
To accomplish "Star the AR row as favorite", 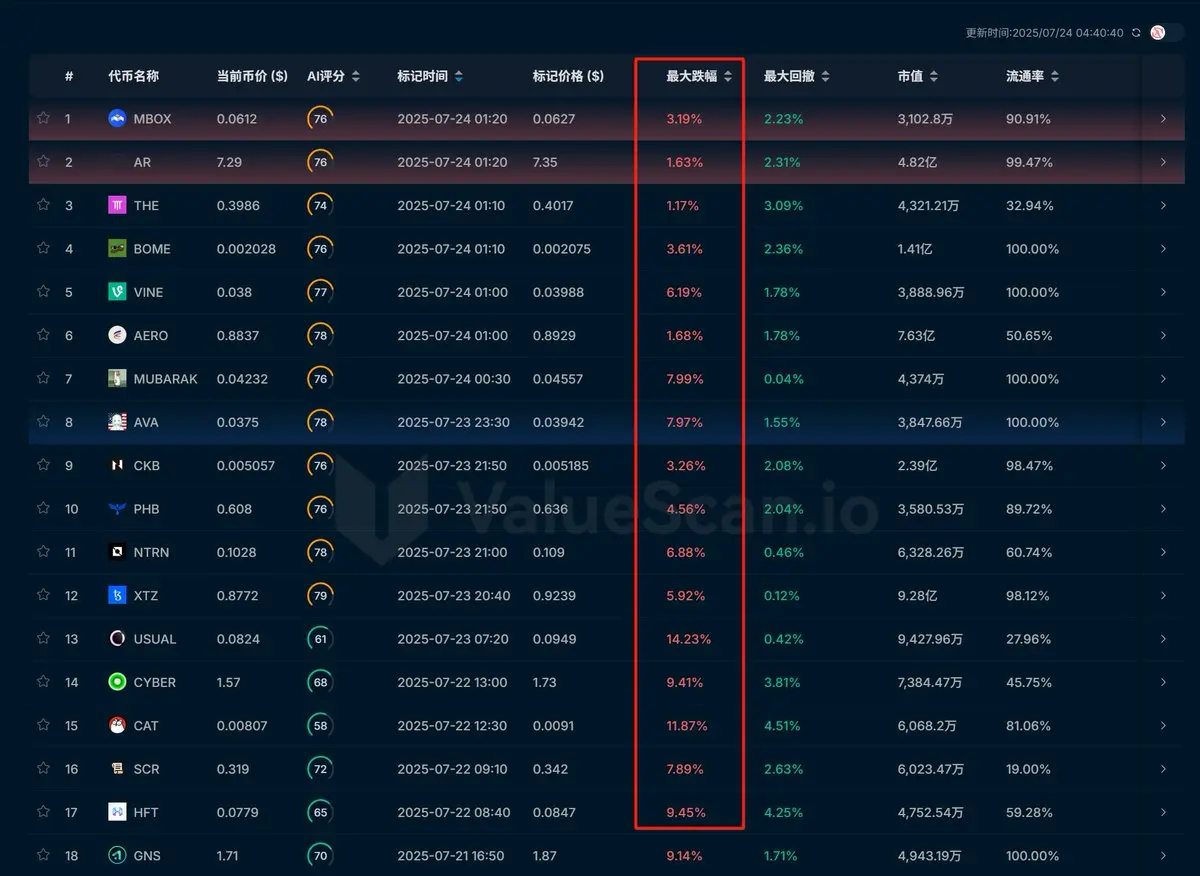I will click(43, 161).
